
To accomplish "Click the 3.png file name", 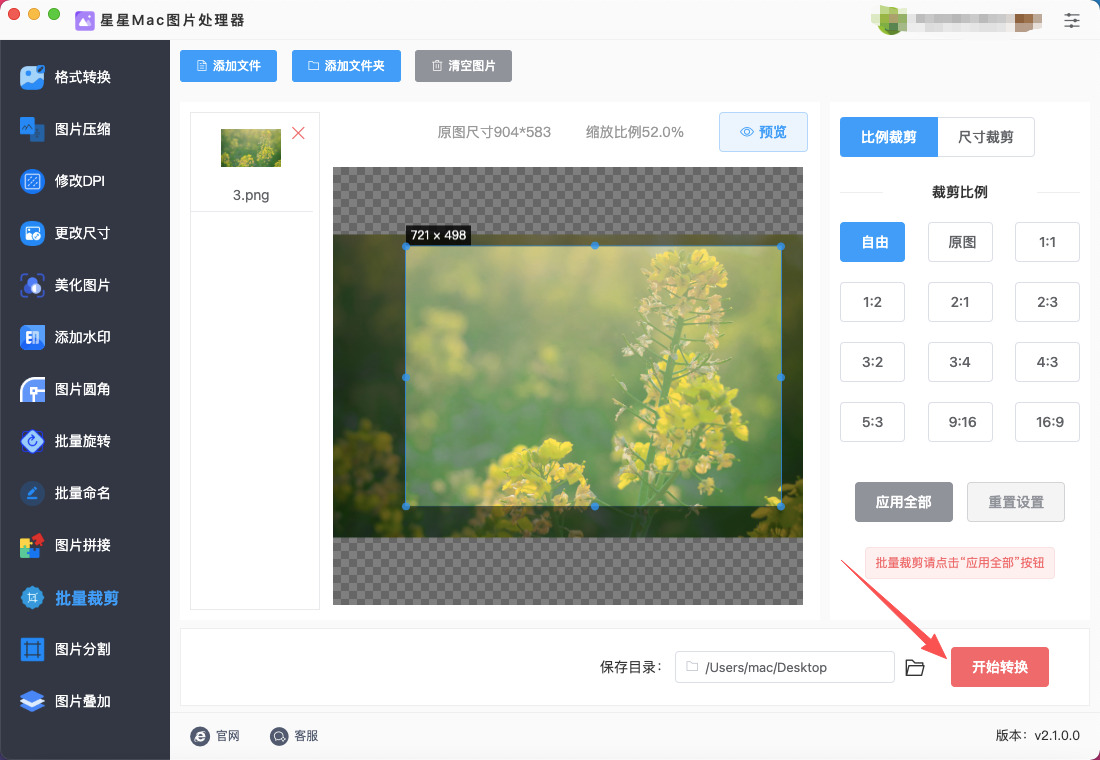I will pyautogui.click(x=251, y=195).
